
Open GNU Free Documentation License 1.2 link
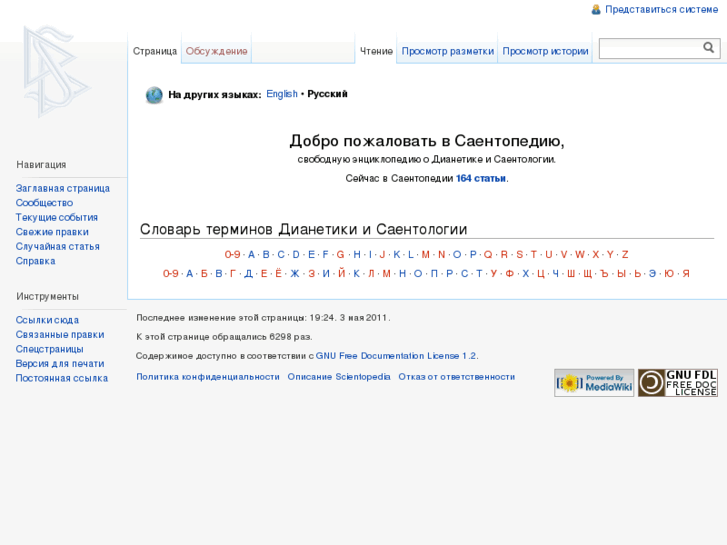click(396, 356)
